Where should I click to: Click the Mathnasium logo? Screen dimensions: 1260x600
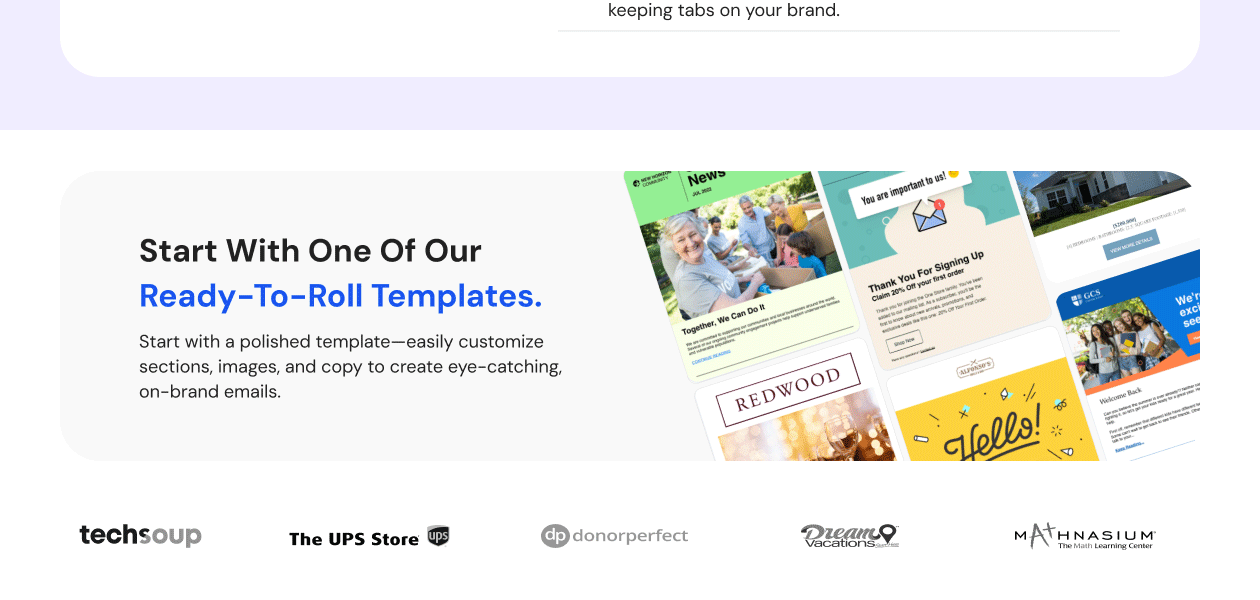pos(1084,536)
